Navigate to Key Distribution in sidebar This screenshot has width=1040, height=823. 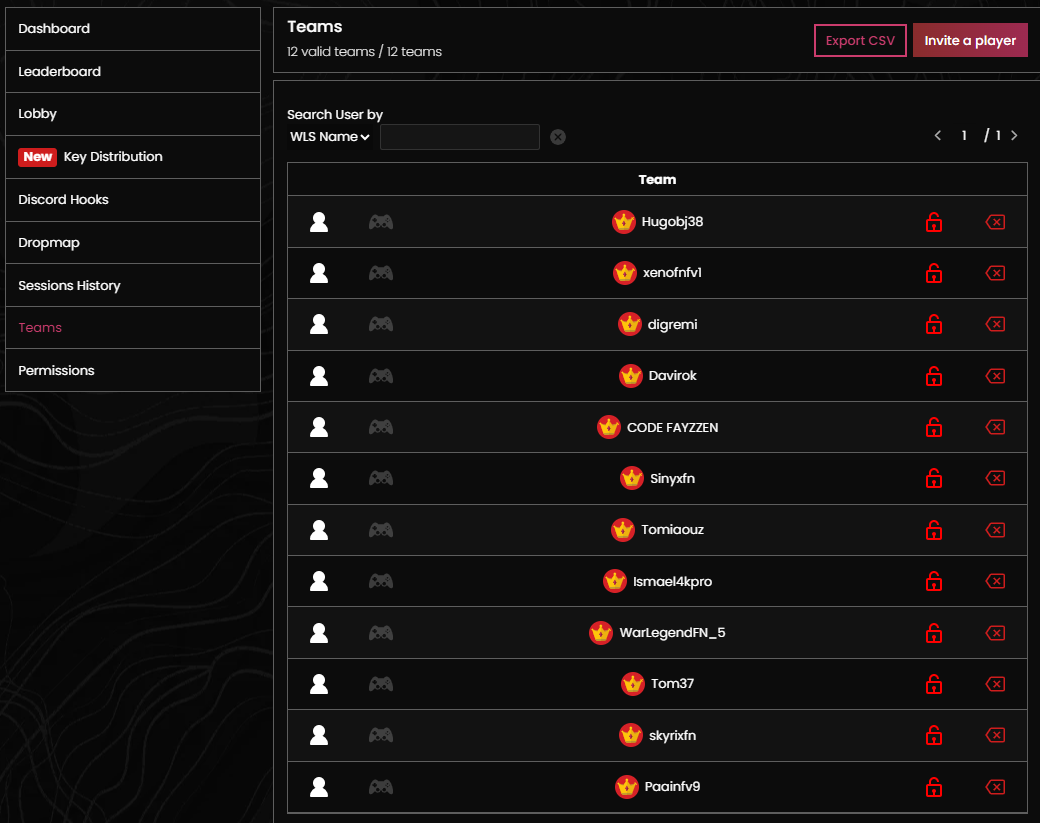133,157
